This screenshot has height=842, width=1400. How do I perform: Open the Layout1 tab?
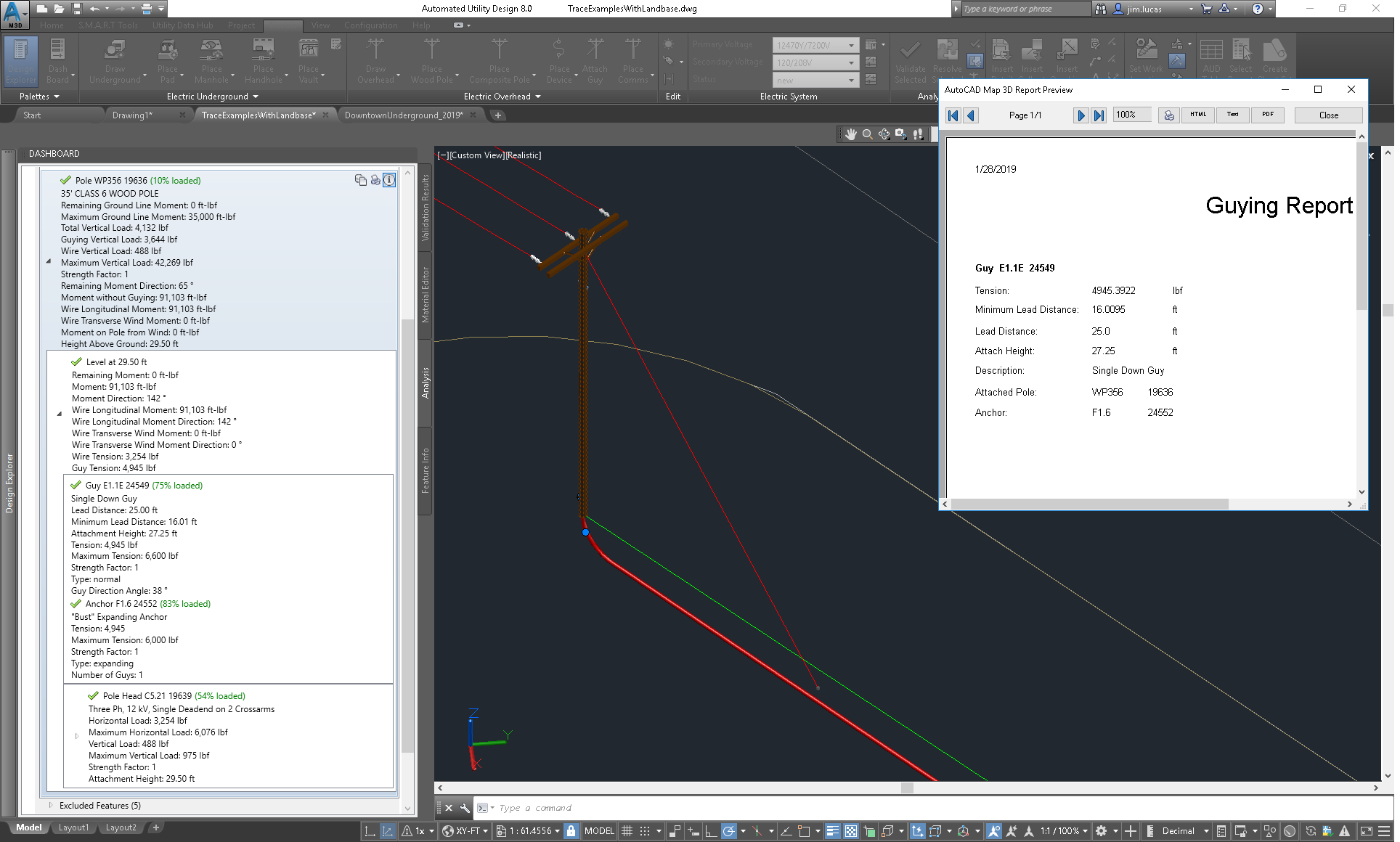(73, 827)
